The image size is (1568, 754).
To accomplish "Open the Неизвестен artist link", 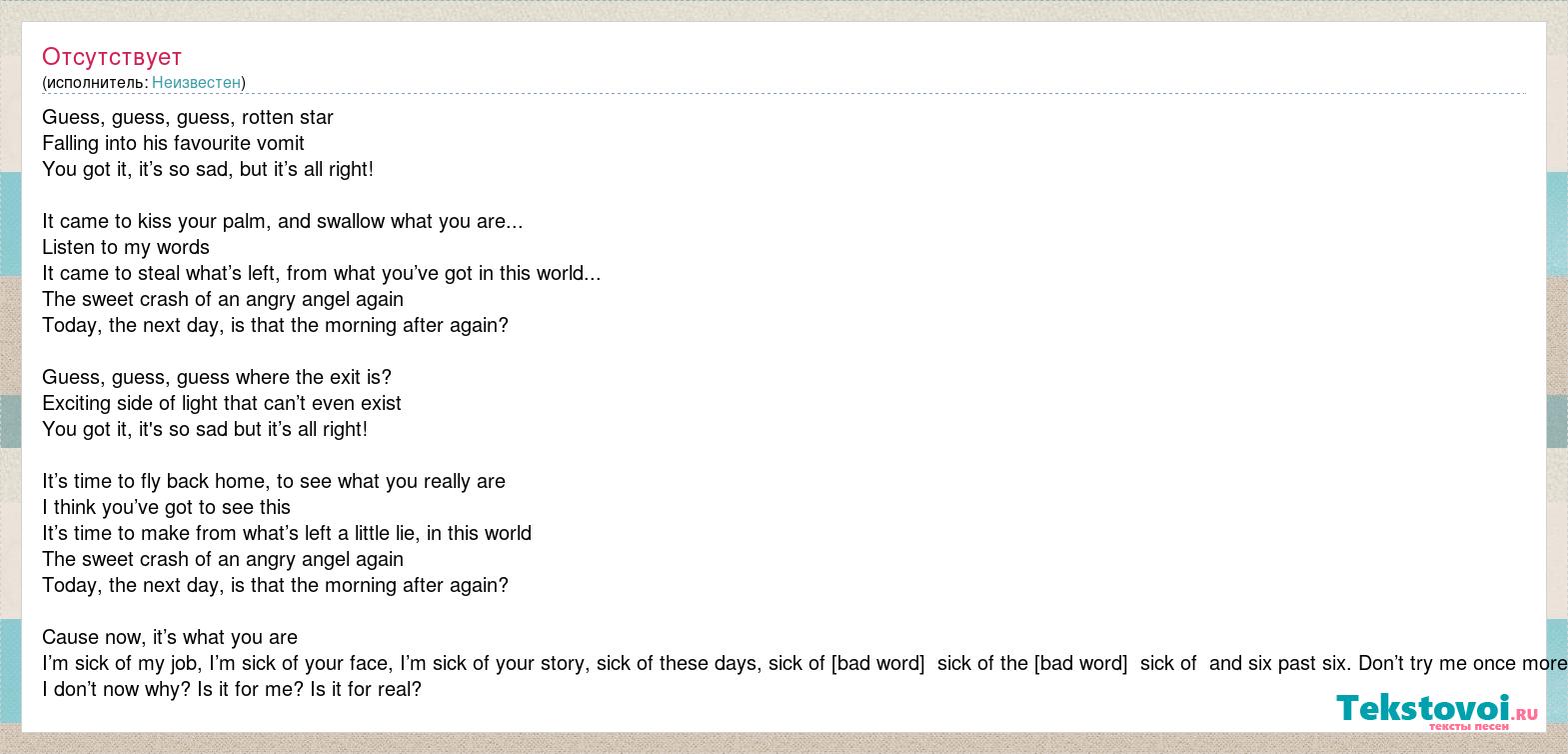I will pyautogui.click(x=196, y=83).
